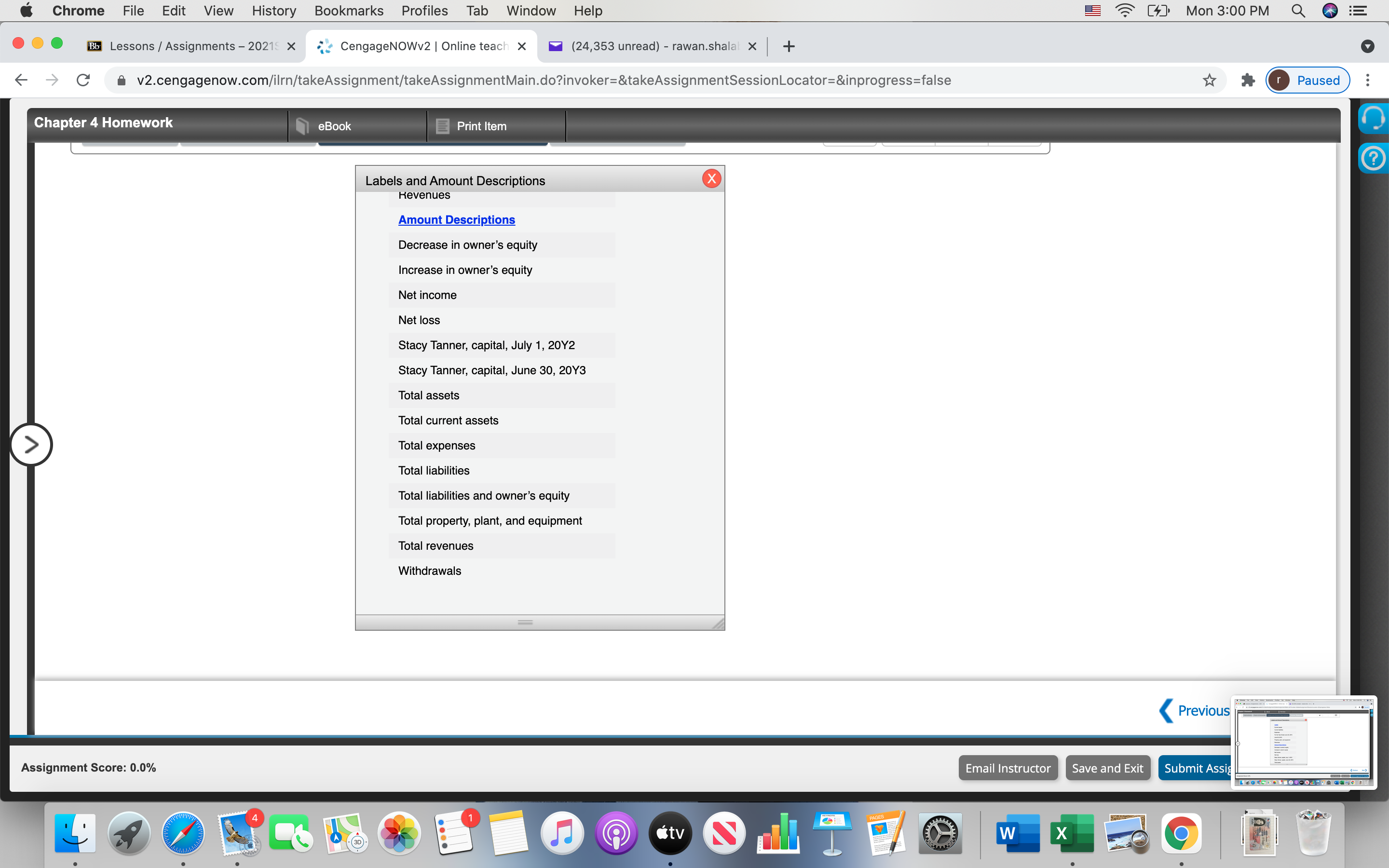1389x868 pixels.
Task: Expand the side panel arrow circle
Action: click(31, 444)
